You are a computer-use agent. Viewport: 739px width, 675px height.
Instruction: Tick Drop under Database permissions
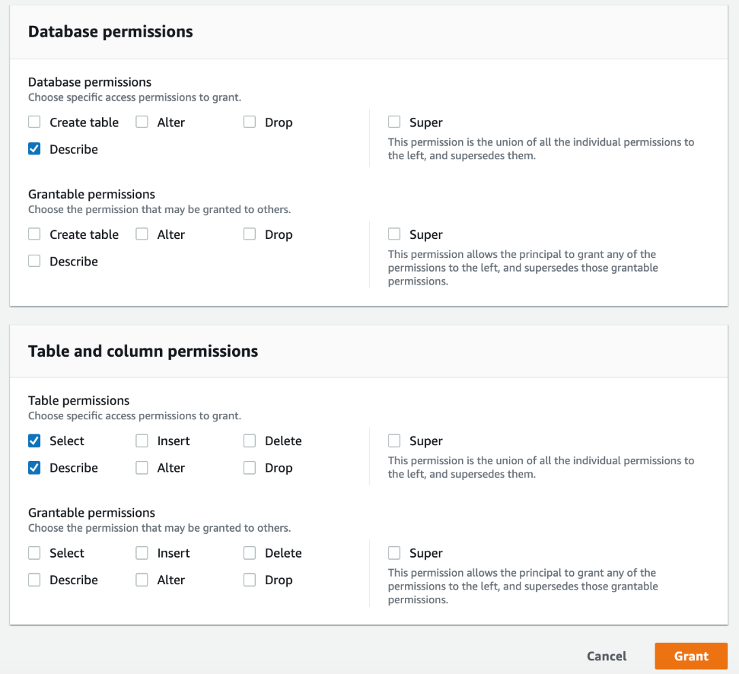(250, 123)
